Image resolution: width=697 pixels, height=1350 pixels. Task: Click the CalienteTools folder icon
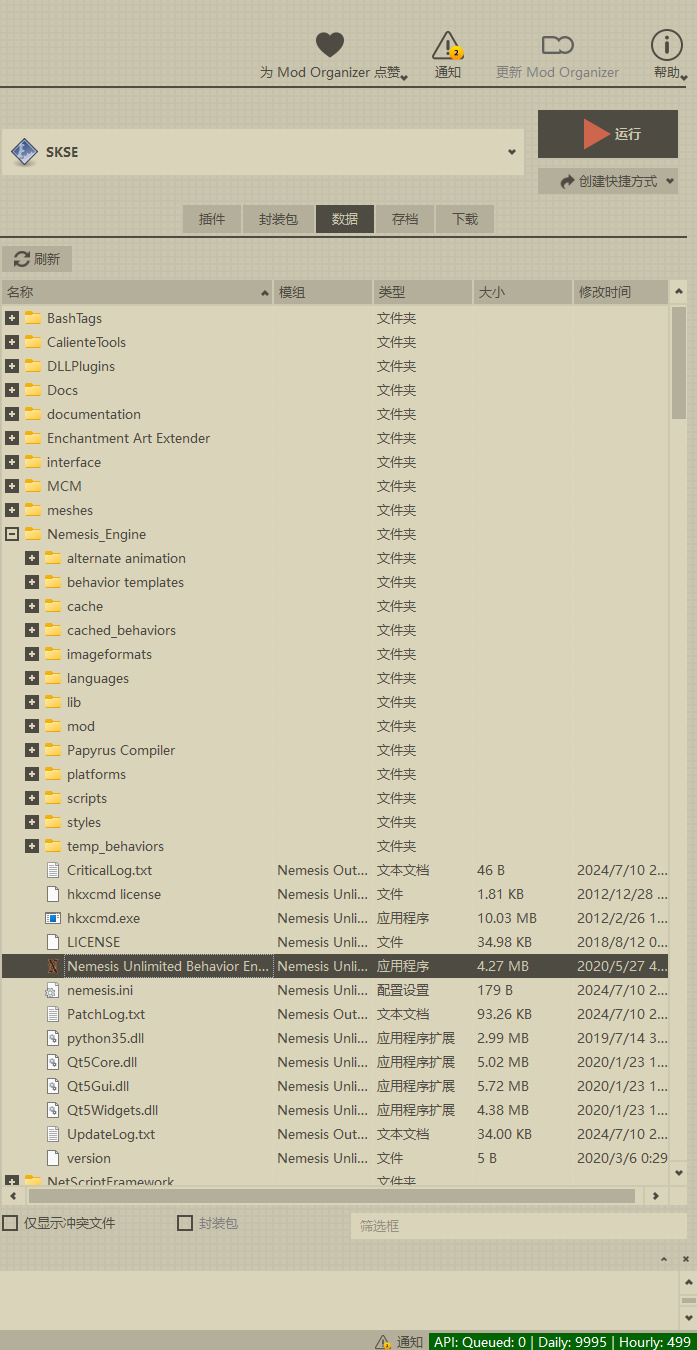tap(33, 342)
